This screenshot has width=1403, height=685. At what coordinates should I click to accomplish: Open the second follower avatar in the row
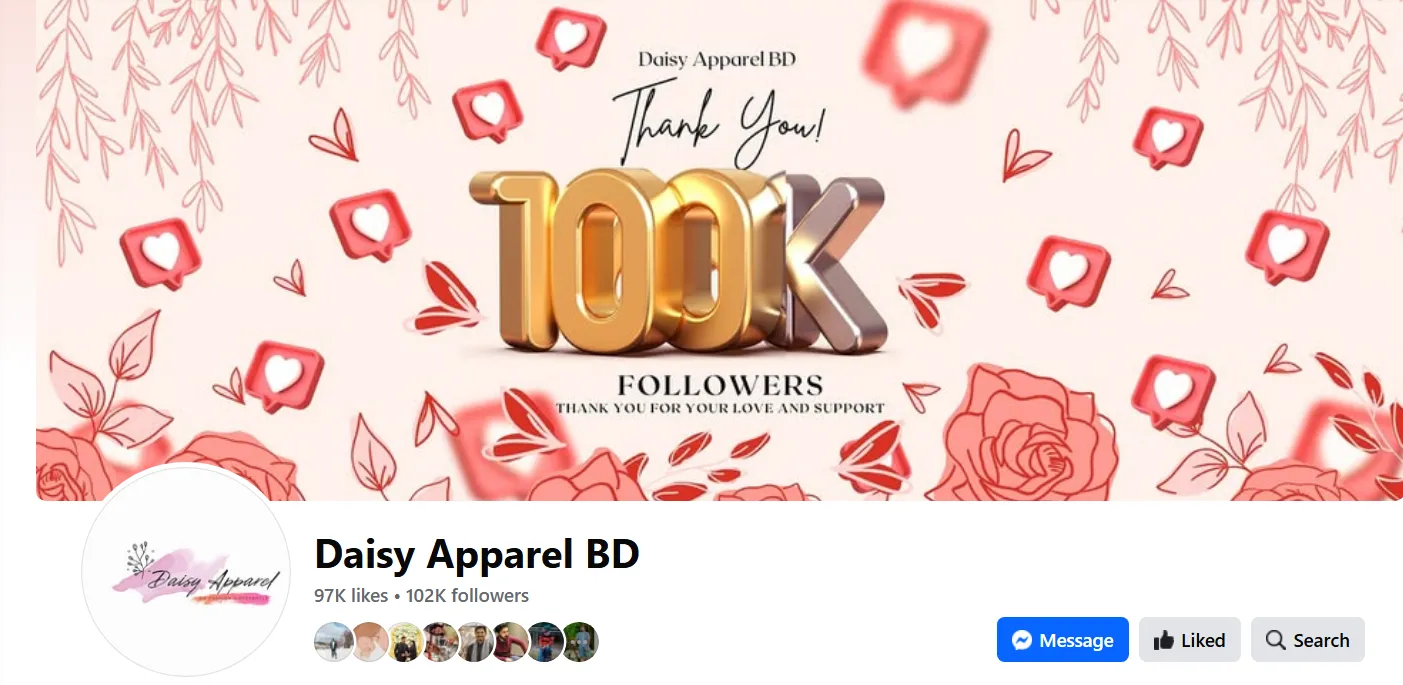tap(369, 642)
